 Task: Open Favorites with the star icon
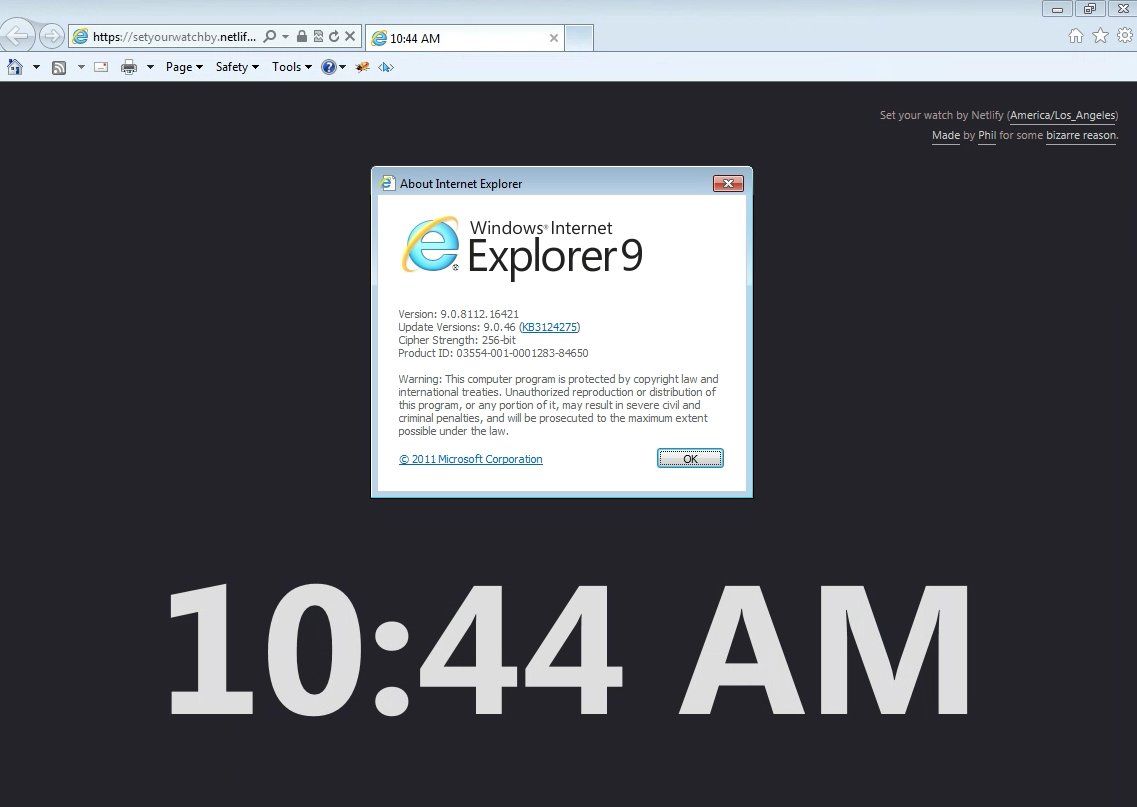[x=1101, y=36]
